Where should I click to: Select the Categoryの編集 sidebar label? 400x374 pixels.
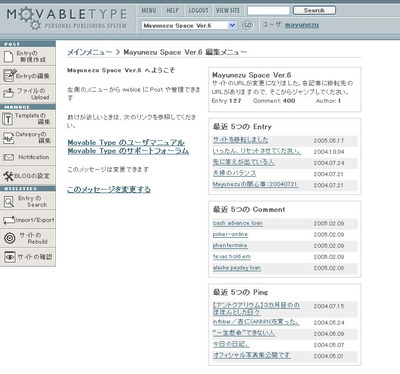[33, 137]
